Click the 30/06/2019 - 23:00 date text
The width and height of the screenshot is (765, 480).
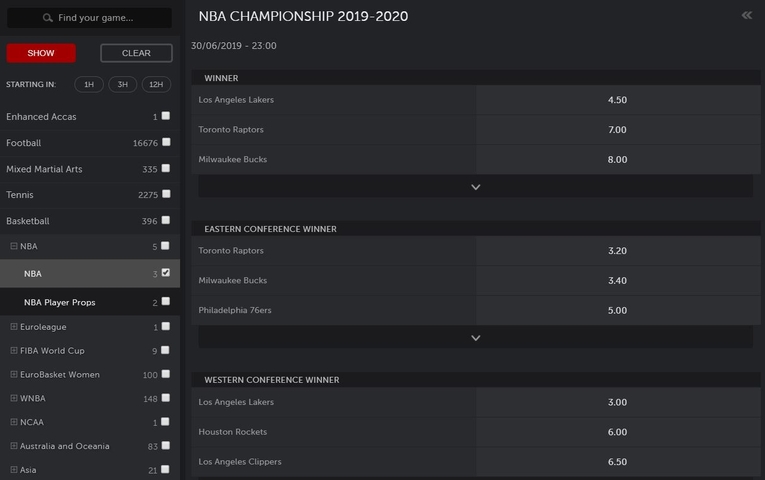[234, 46]
